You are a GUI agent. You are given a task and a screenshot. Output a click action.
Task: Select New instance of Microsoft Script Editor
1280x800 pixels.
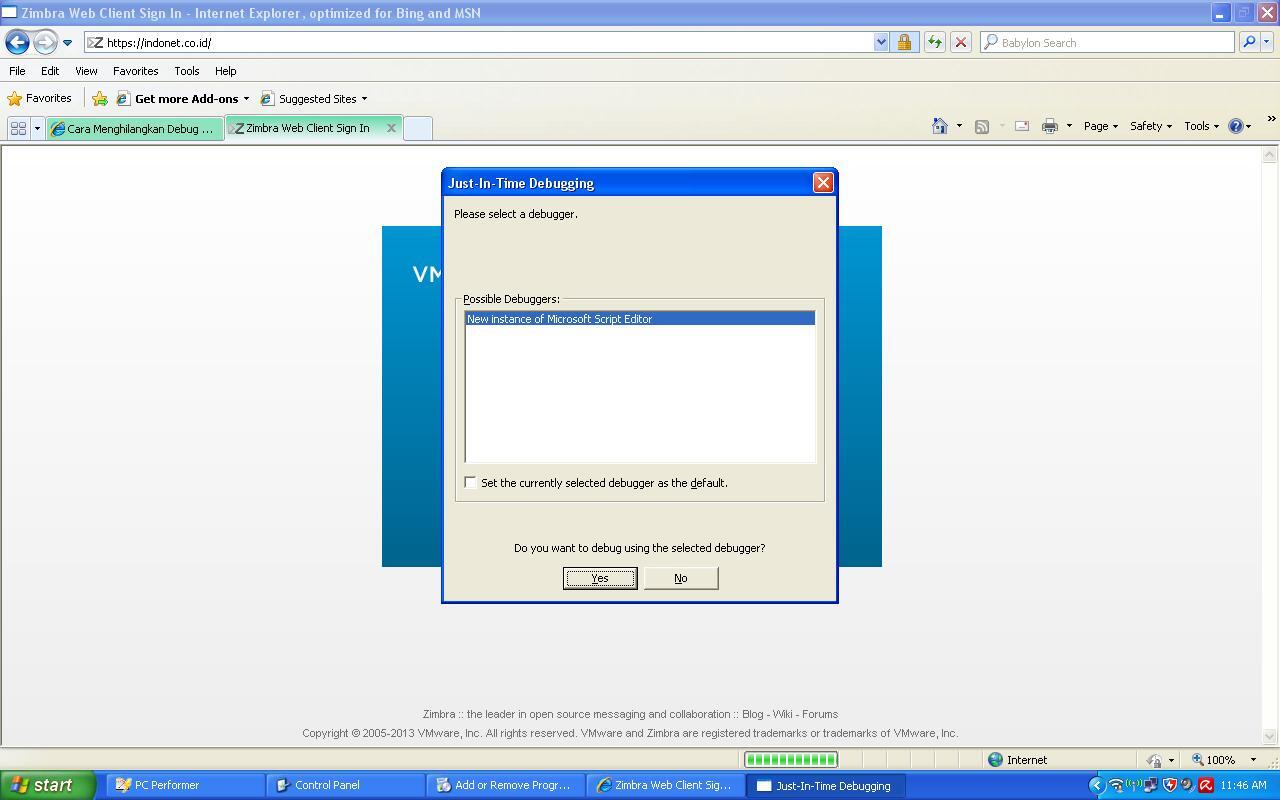640,319
